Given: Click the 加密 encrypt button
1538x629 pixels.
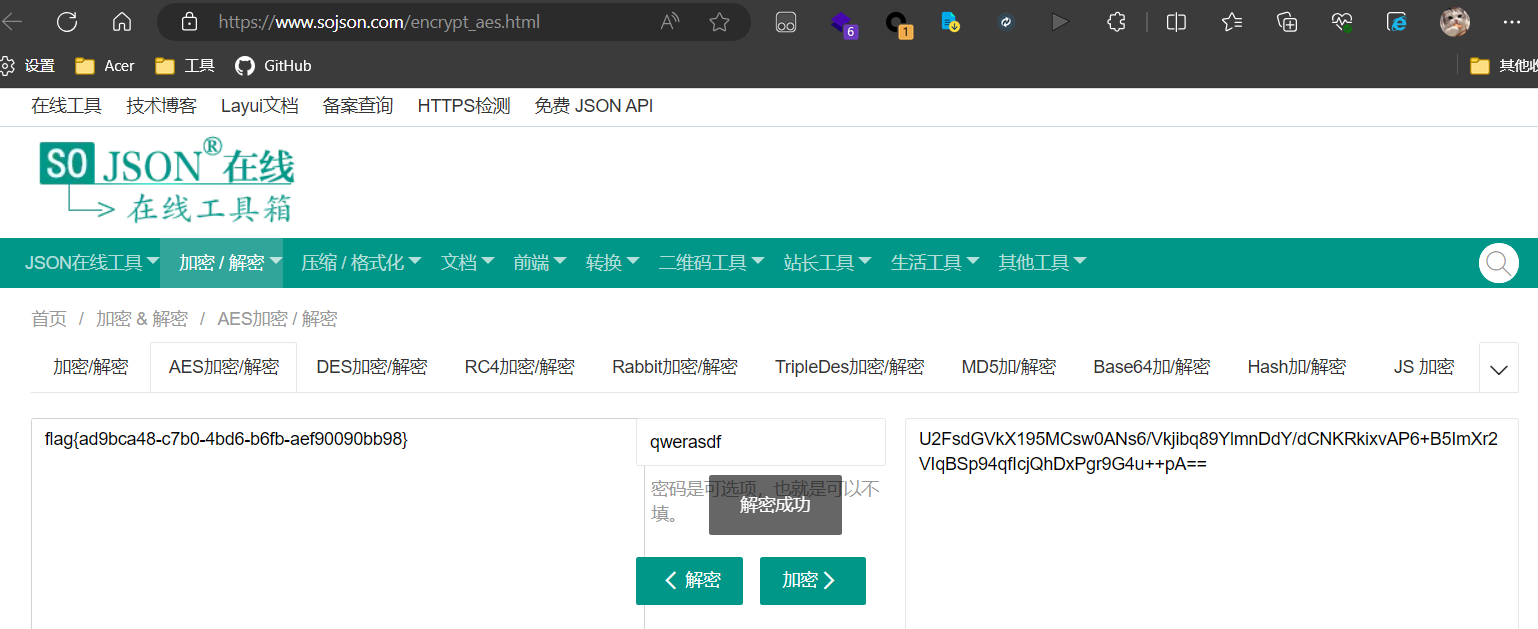Looking at the screenshot, I should (812, 581).
